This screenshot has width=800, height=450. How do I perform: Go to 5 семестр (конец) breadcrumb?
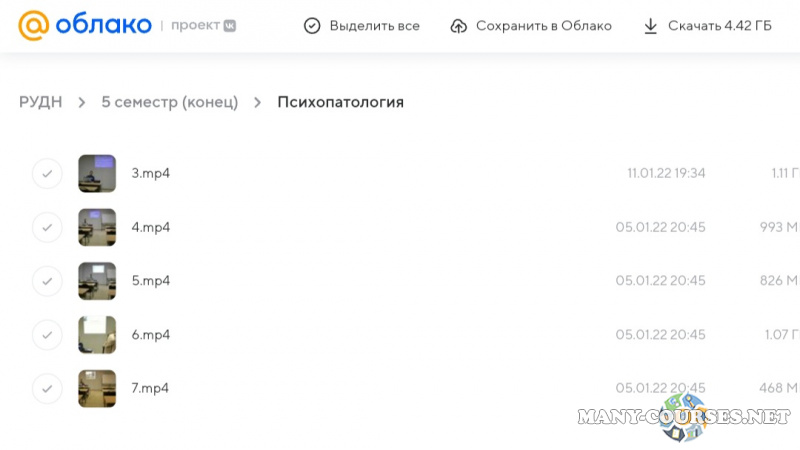(x=169, y=102)
